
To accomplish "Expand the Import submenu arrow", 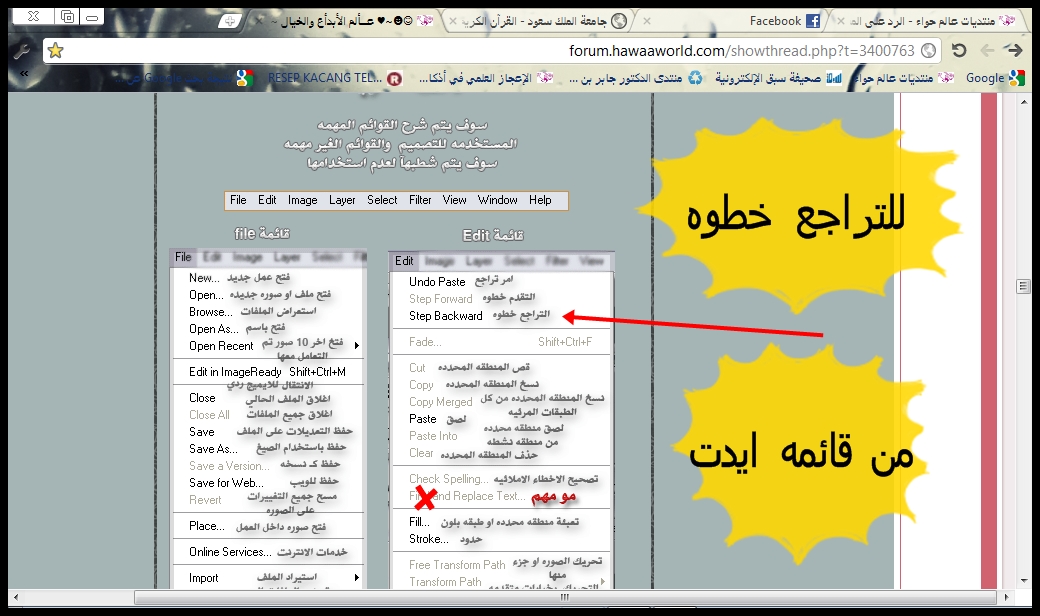I will 357,578.
